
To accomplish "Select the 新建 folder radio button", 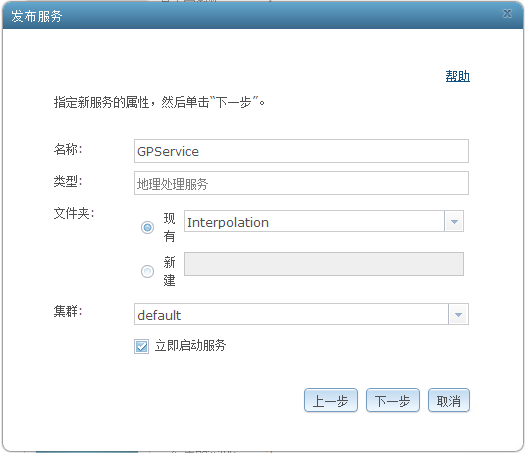I will [147, 271].
